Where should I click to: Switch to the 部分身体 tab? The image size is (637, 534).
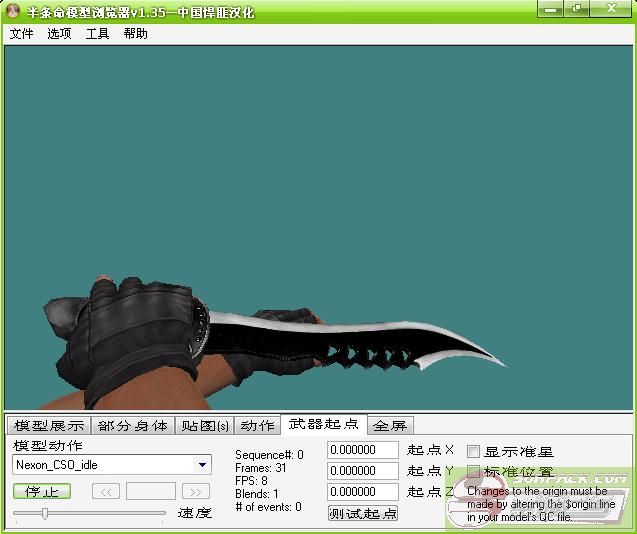click(132, 425)
